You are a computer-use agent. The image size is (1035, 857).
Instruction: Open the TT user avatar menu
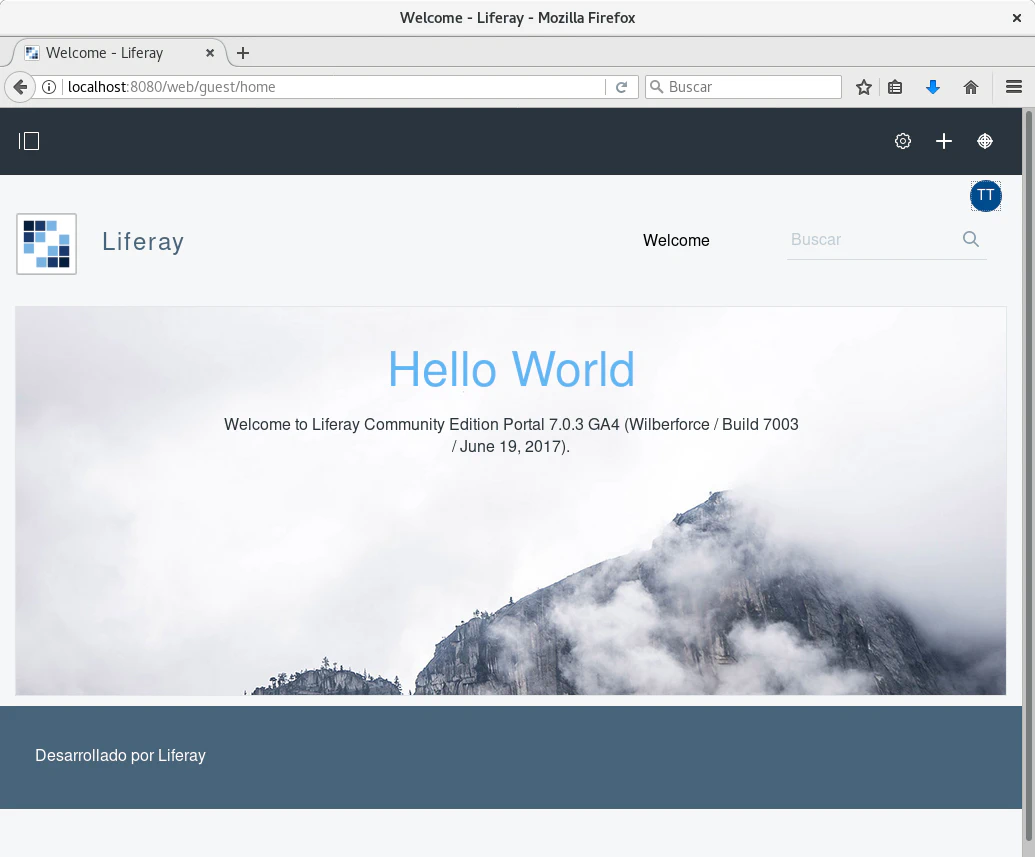click(x=985, y=196)
